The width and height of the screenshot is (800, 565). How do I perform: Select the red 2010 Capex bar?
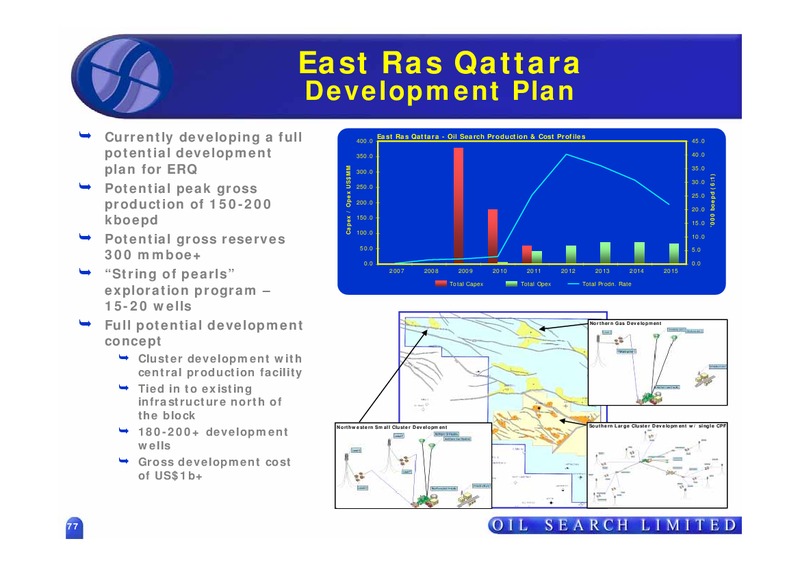point(492,236)
